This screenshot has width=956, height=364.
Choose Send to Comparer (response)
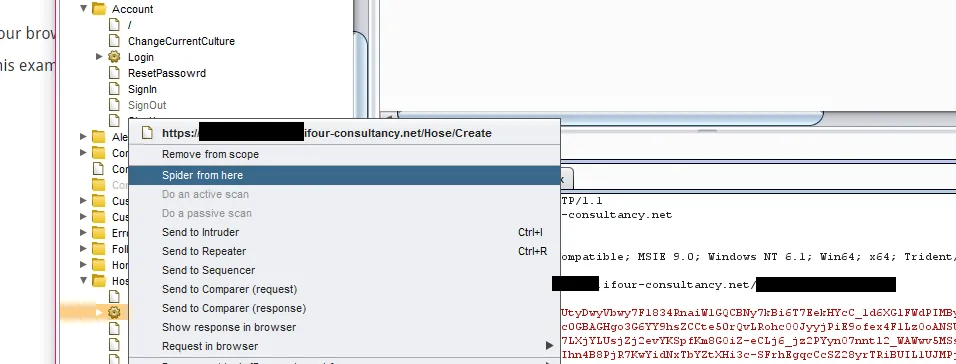click(x=344, y=309)
